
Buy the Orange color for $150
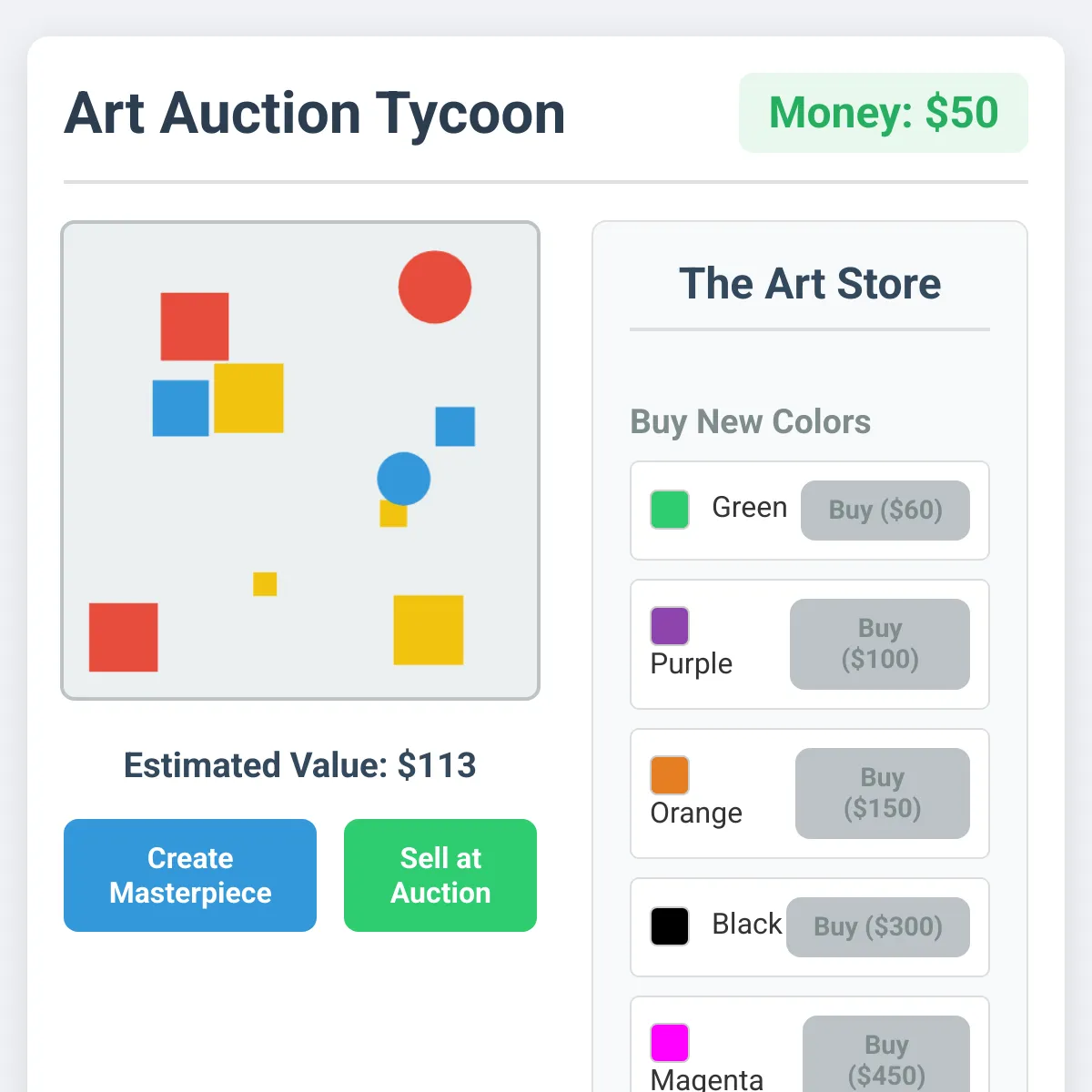pos(883,794)
